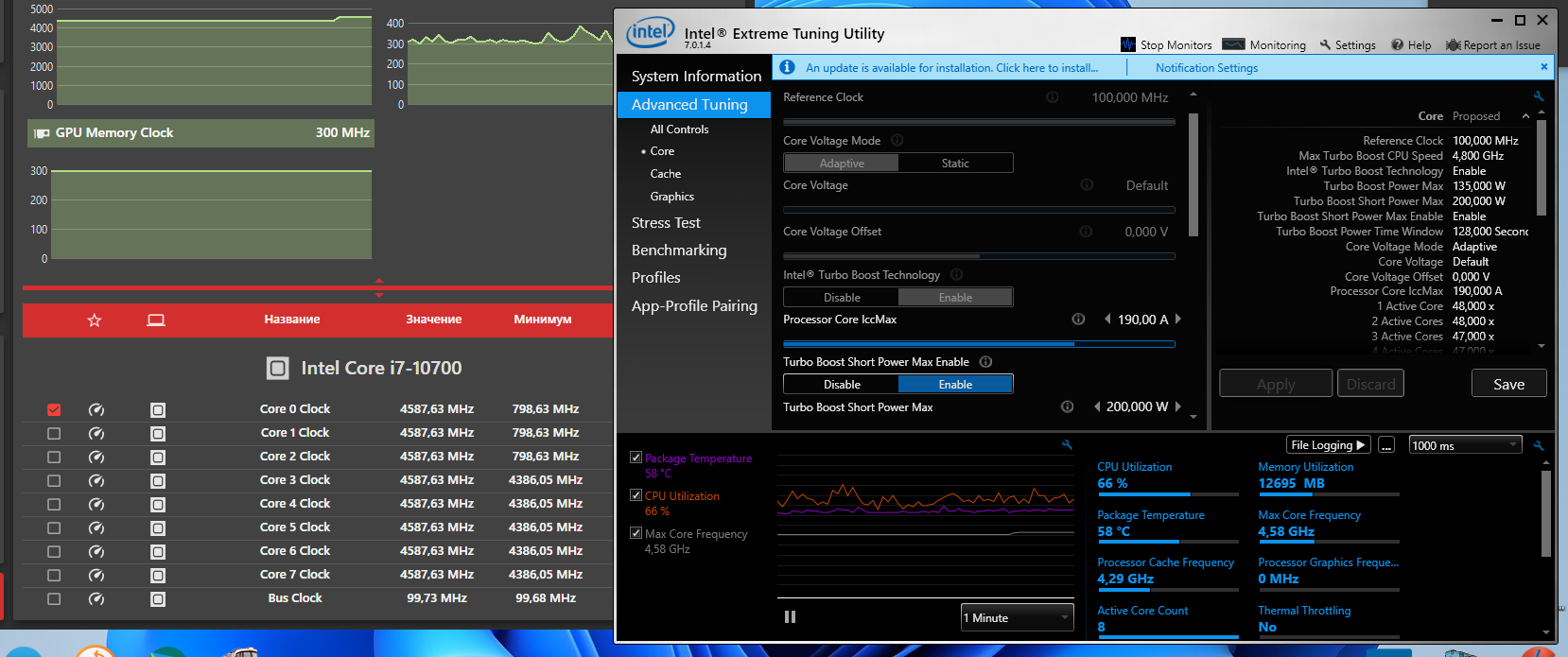Open App-Profile Pairing section
The width and height of the screenshot is (1568, 657).
tap(694, 306)
